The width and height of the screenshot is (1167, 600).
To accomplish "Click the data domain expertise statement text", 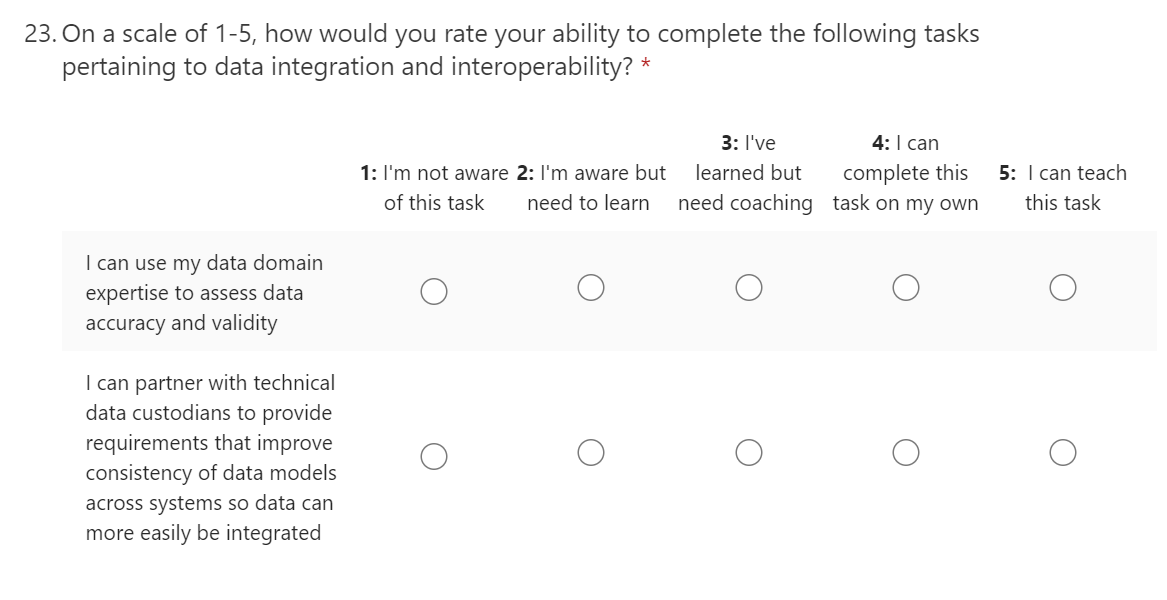I will tap(204, 293).
